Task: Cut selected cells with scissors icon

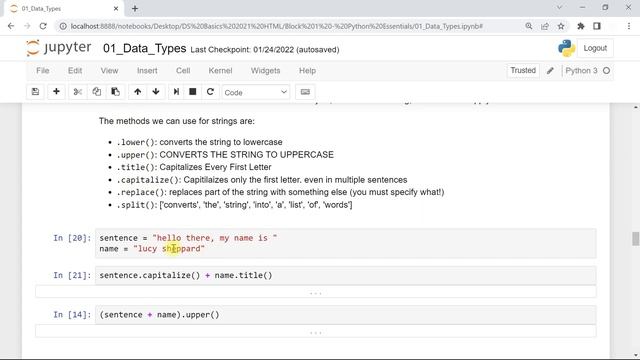Action: tap(78, 92)
